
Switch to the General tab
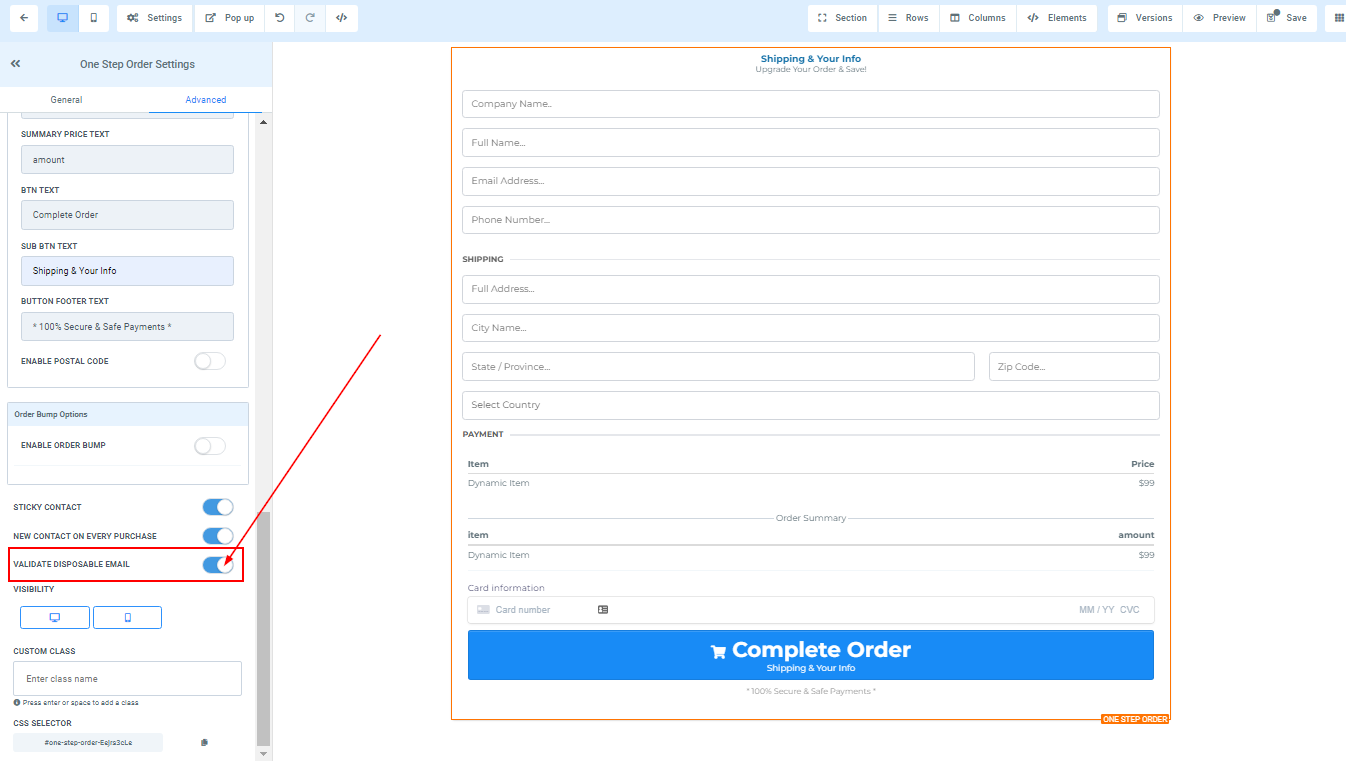(x=67, y=100)
